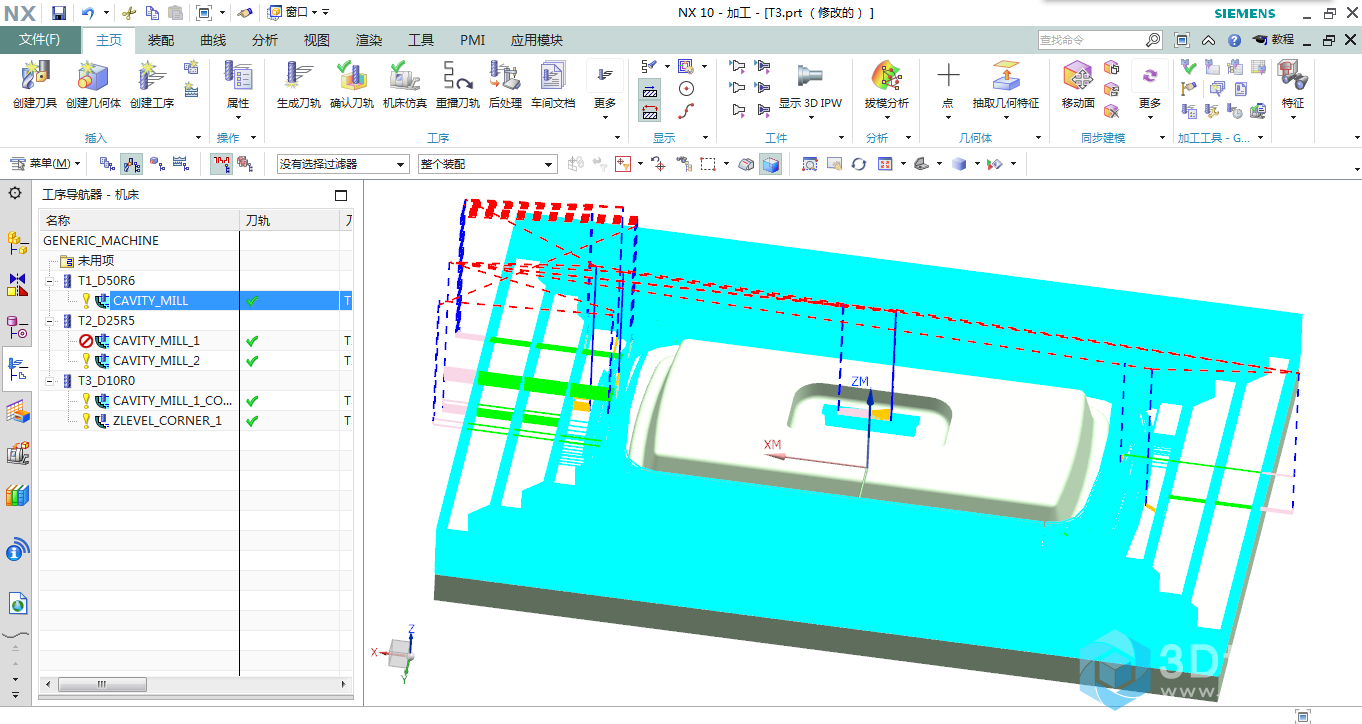Collapse the T1_D50R6 tree node
This screenshot has height=724, width=1362.
pos(50,280)
